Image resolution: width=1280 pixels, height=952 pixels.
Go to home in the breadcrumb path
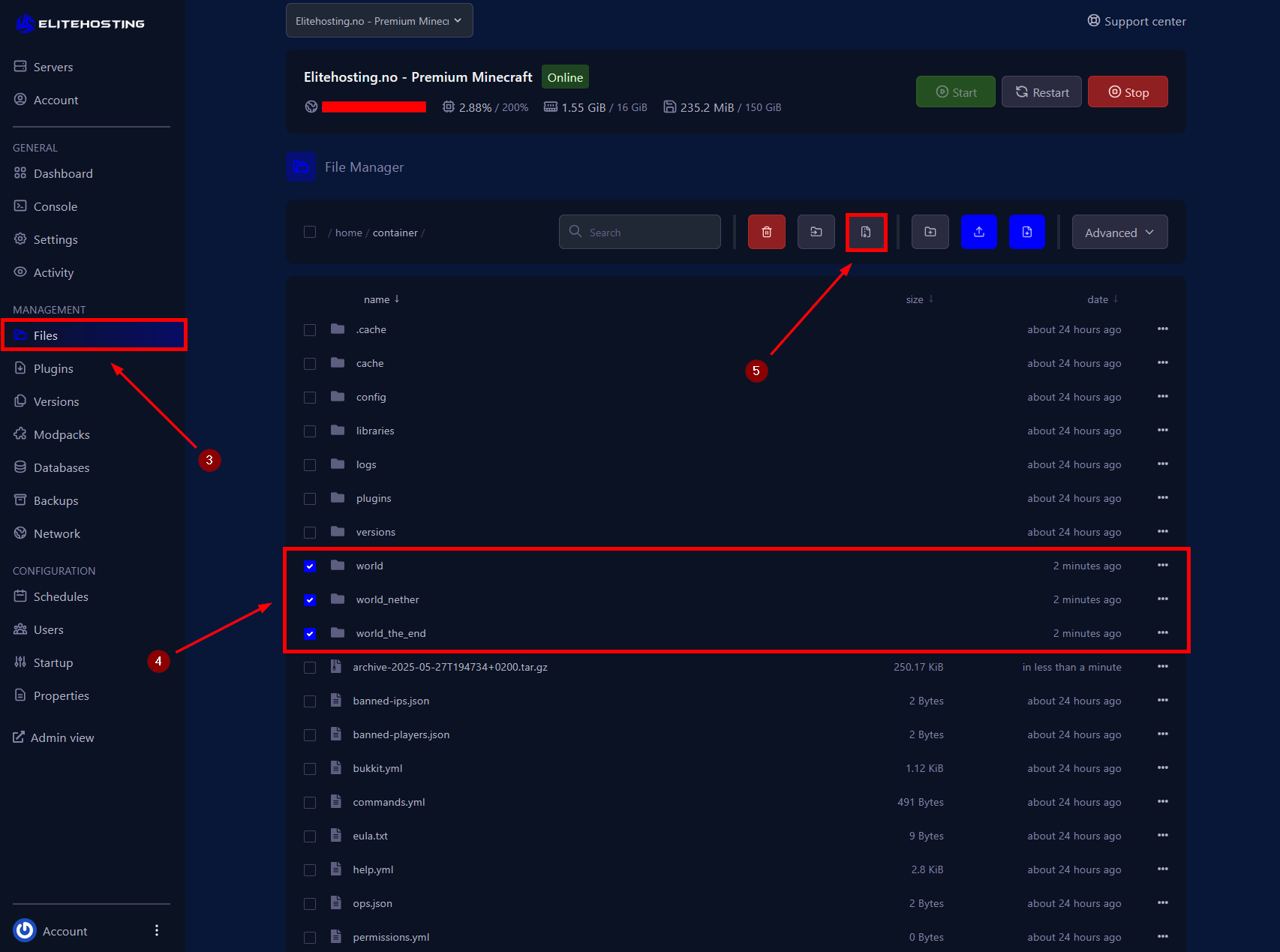(349, 233)
